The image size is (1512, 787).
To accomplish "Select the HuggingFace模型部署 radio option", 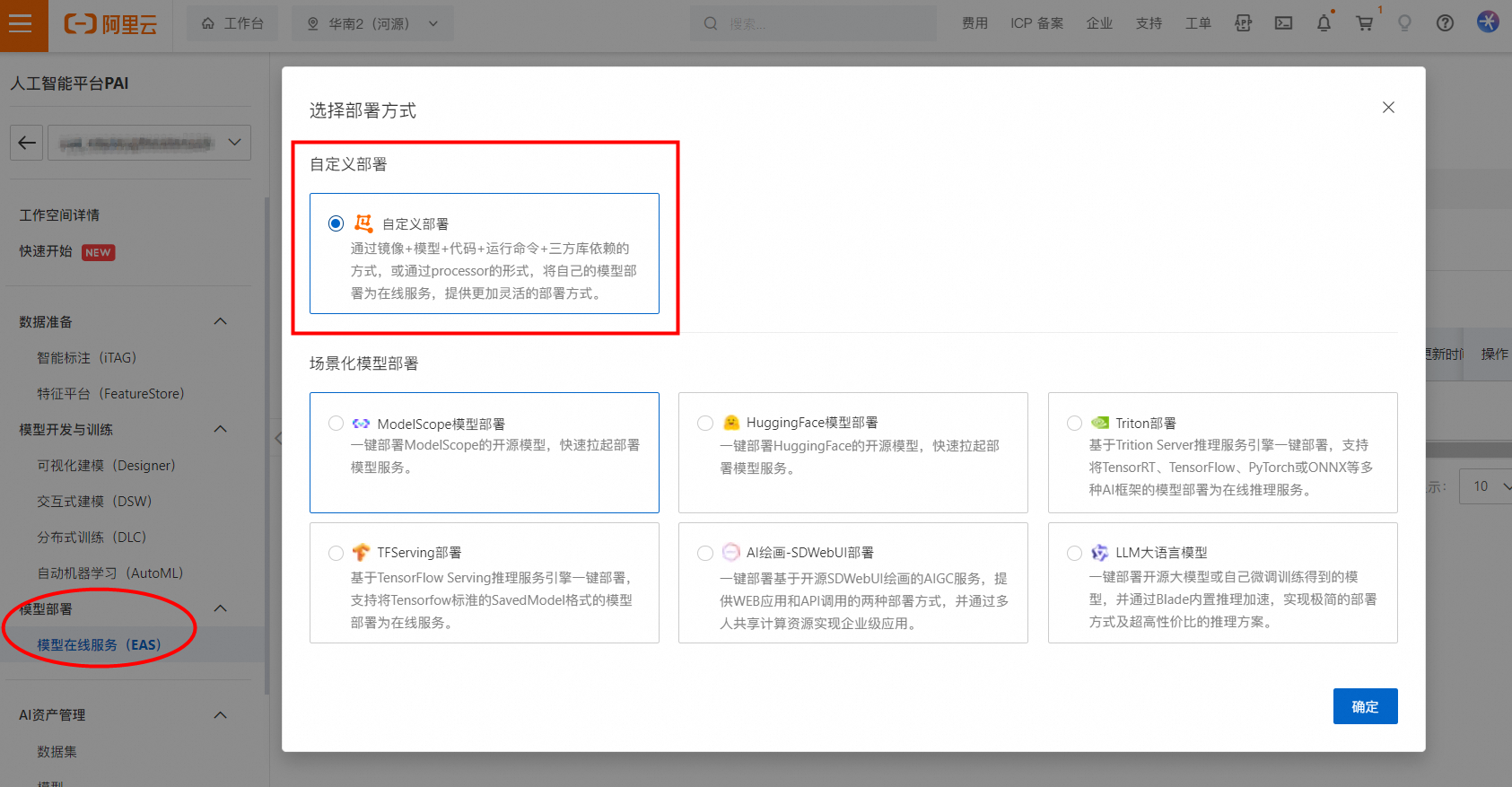I will 705,423.
